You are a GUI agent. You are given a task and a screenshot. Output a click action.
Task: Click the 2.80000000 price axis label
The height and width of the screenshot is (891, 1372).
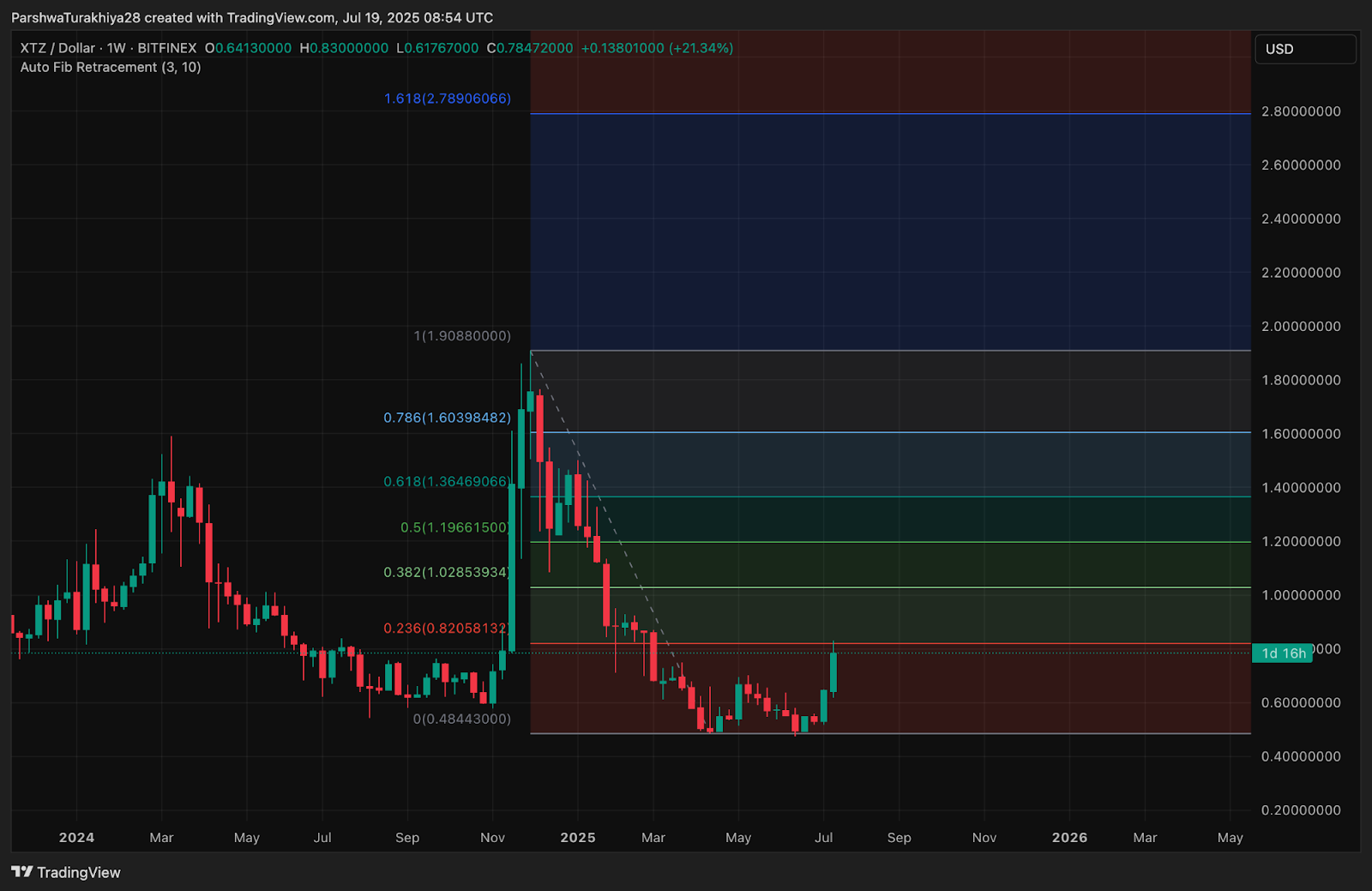[x=1301, y=111]
